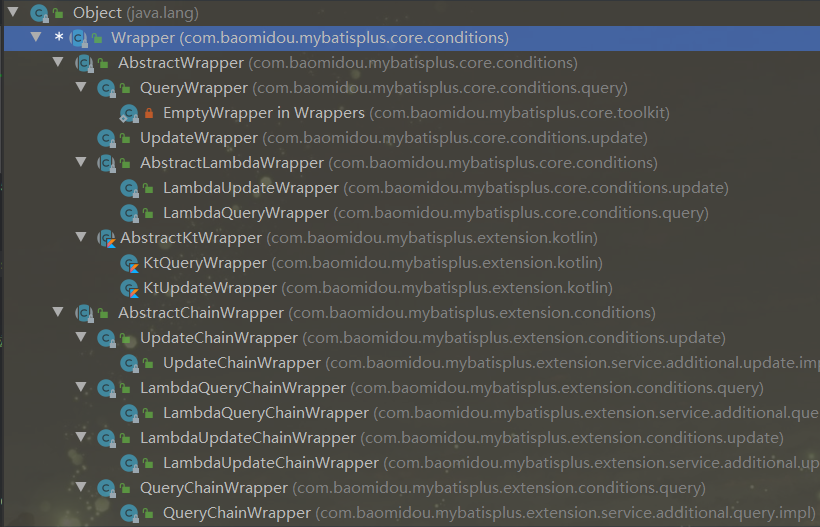Collapse the Wrapper node arrow
Image resolution: width=820 pixels, height=527 pixels.
[x=36, y=37]
